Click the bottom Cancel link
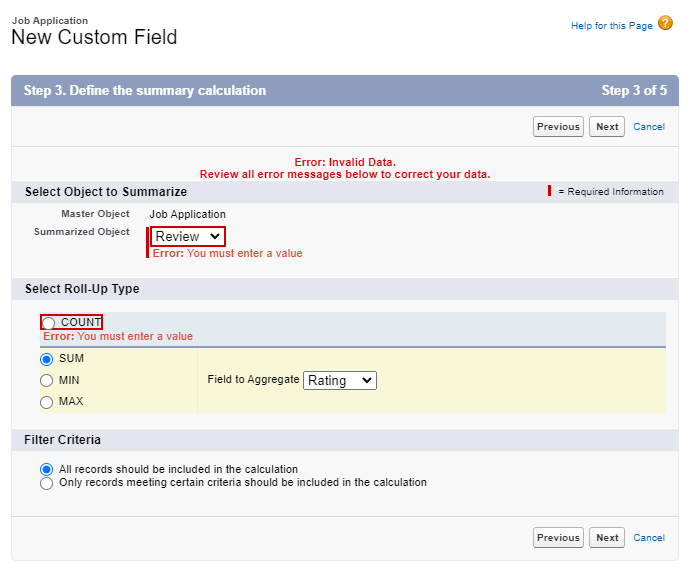Image resolution: width=688 pixels, height=572 pixels. [x=649, y=538]
